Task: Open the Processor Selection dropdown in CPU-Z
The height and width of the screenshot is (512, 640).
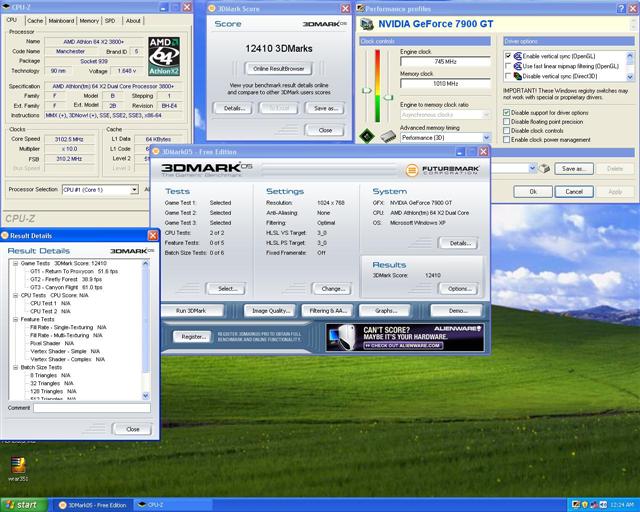Action: 134,189
